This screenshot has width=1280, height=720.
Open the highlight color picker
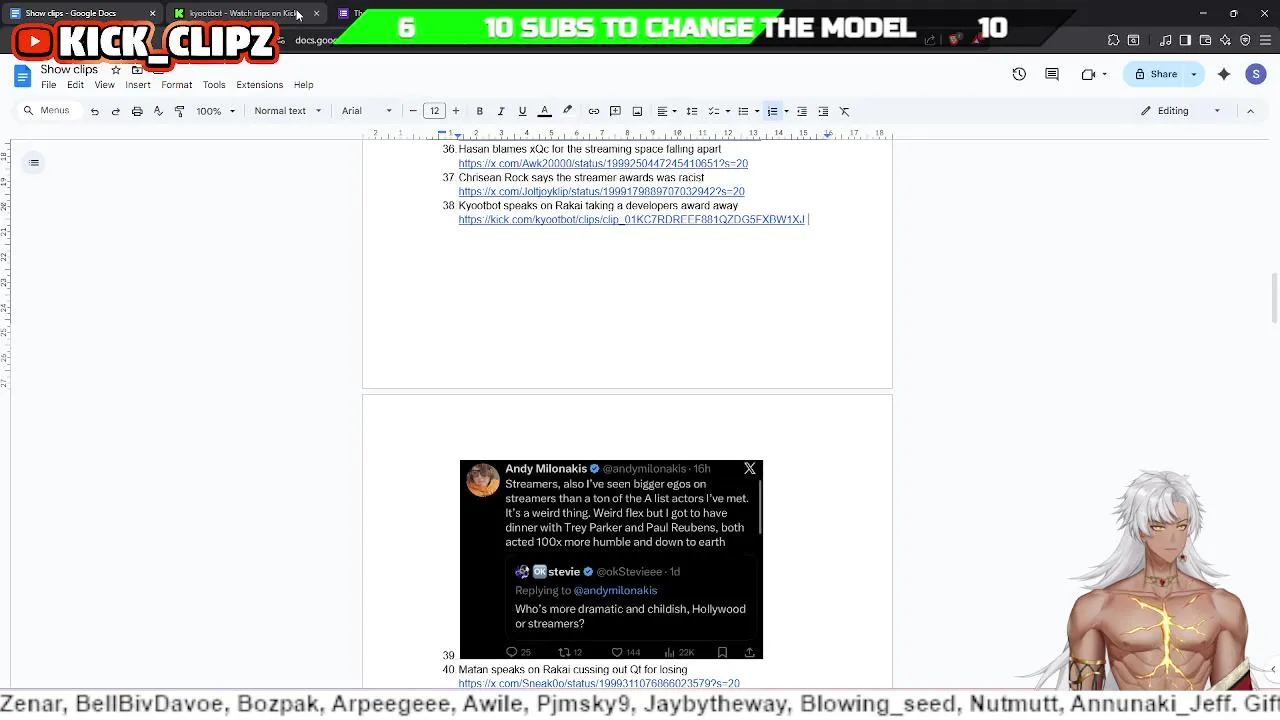[567, 111]
